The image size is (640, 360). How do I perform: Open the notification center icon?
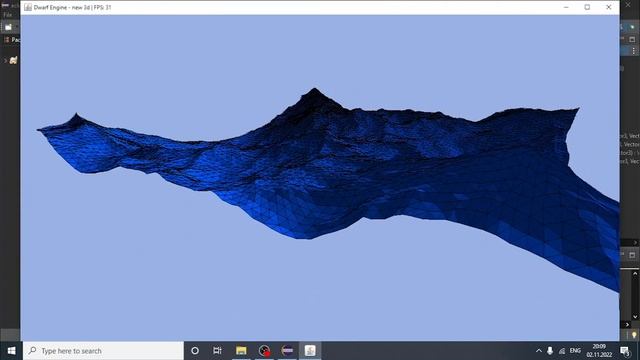pyautogui.click(x=625, y=351)
